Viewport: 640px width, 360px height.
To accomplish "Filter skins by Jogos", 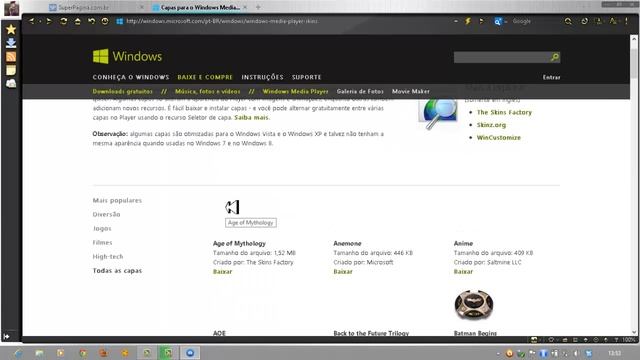I will [x=102, y=229].
